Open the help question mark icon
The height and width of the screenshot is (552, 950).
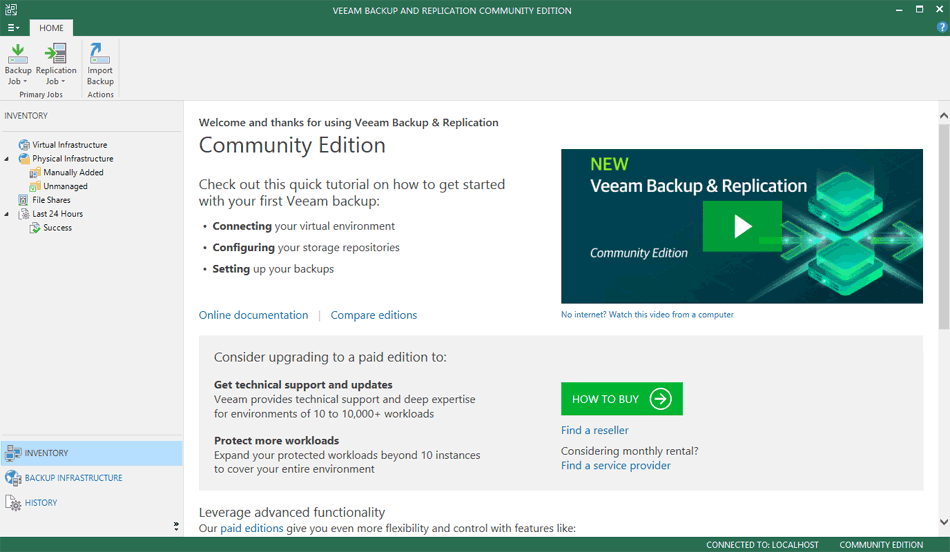pos(942,27)
